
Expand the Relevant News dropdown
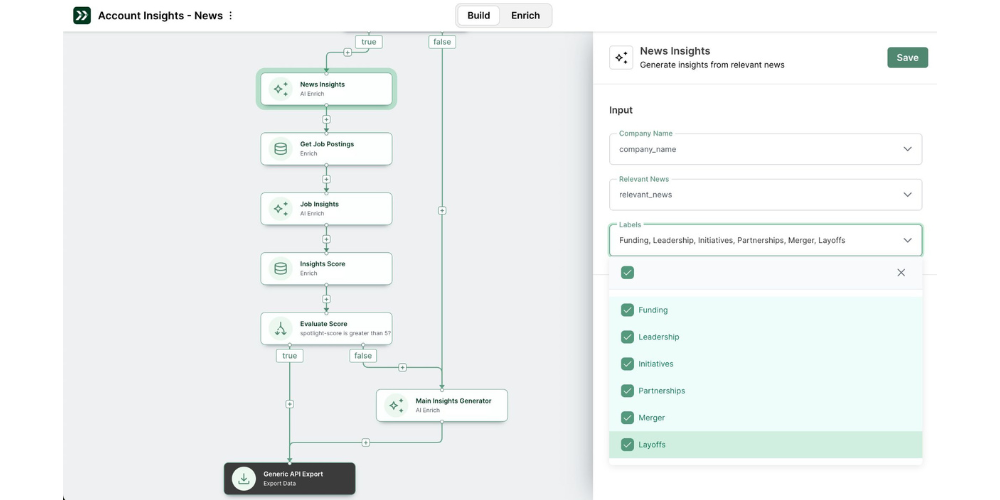(907, 195)
